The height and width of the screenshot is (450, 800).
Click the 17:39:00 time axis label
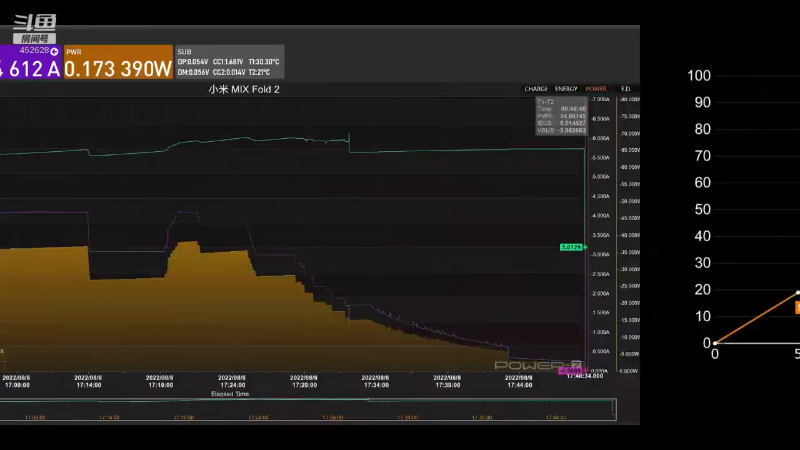click(447, 382)
